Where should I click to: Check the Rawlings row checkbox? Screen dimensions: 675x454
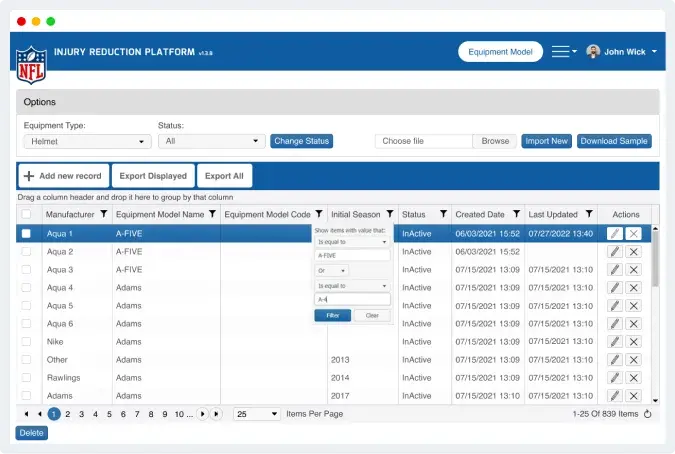(26, 378)
